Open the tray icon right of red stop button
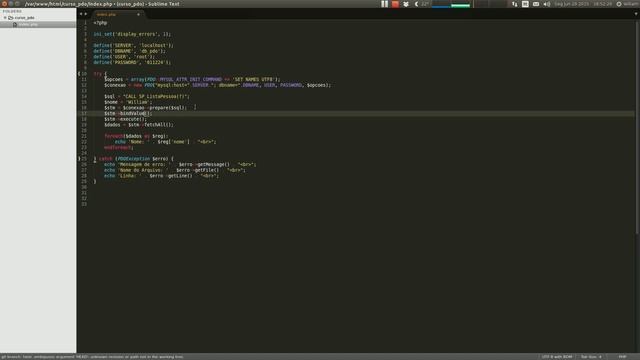Image resolution: width=640 pixels, height=360 pixels. click(x=406, y=4)
